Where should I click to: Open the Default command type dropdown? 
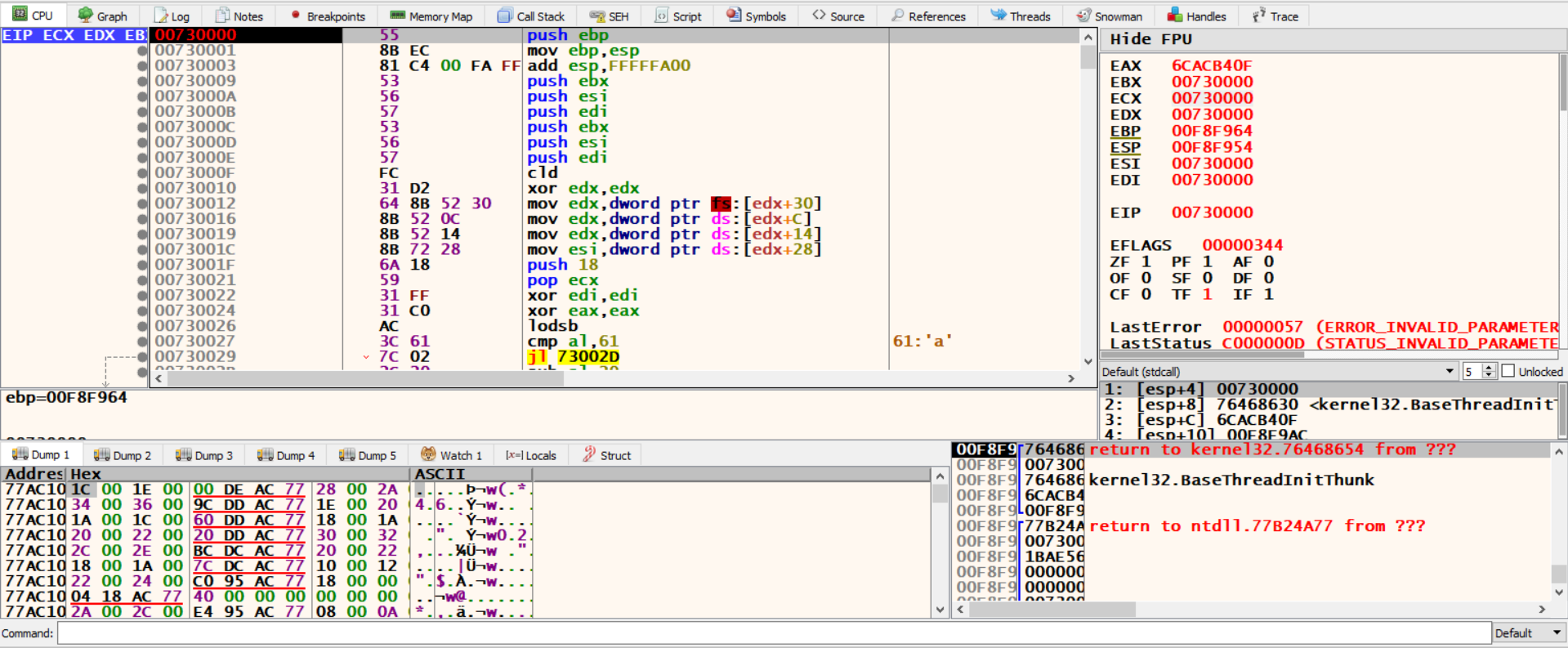[x=1528, y=633]
